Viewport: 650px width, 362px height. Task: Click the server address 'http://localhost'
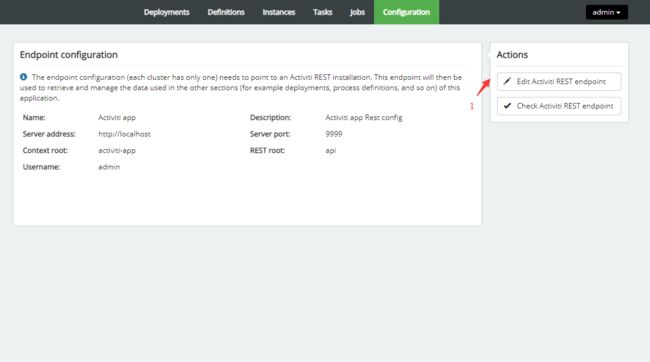tap(124, 134)
